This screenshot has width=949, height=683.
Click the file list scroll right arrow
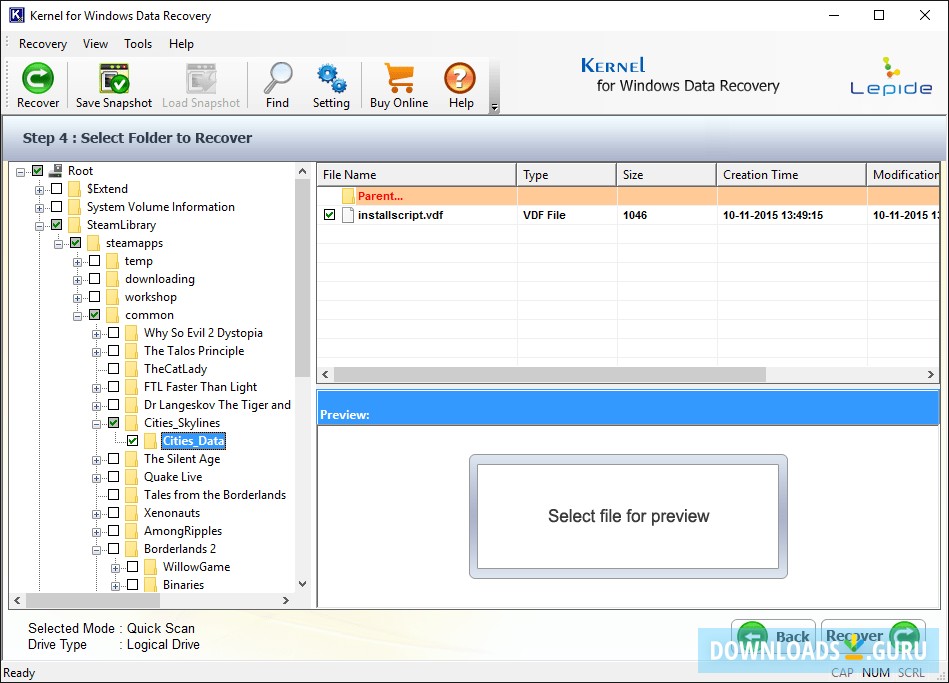click(931, 374)
